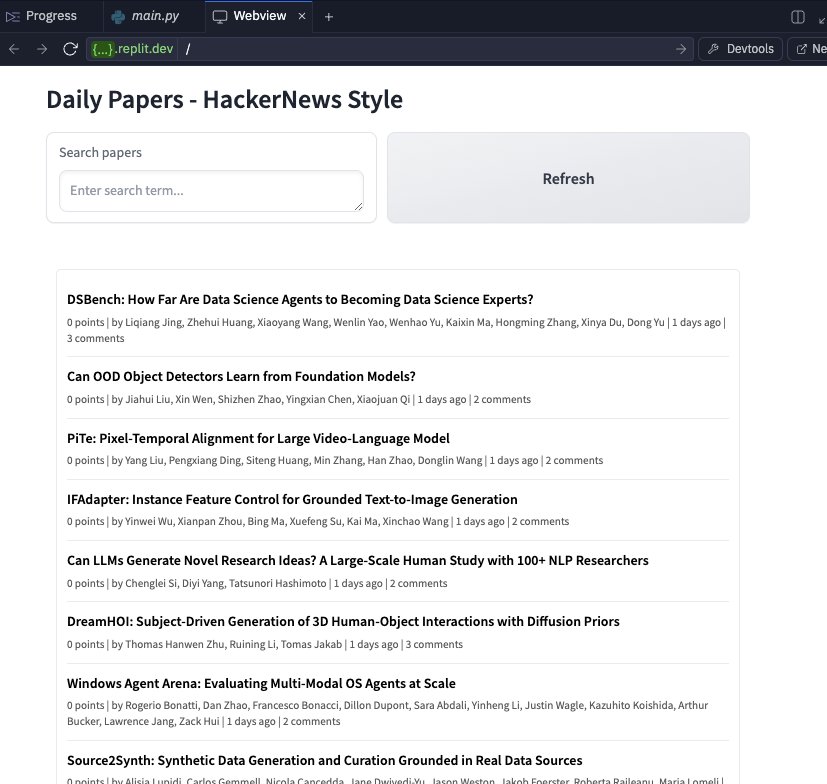Click the go arrow in the URL bar
The width and height of the screenshot is (827, 784).
click(681, 49)
